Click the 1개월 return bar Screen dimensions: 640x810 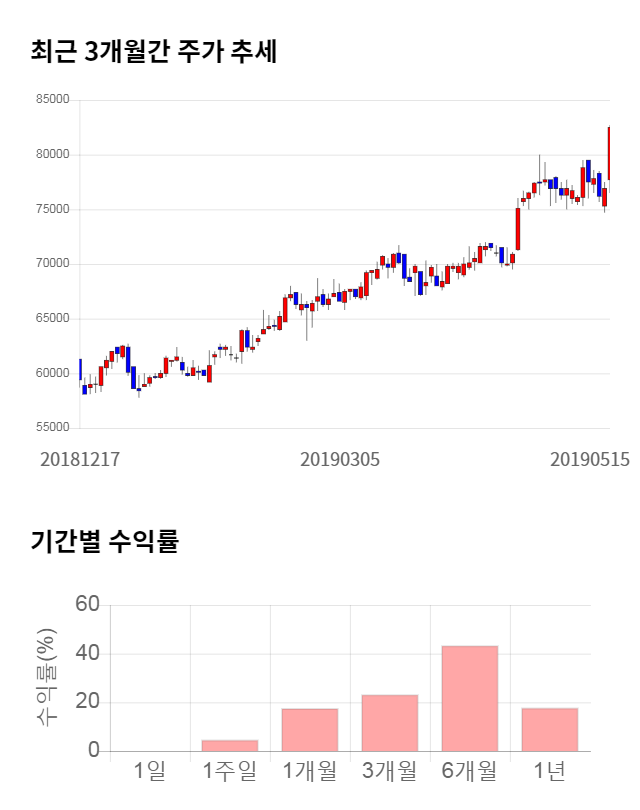click(x=309, y=729)
